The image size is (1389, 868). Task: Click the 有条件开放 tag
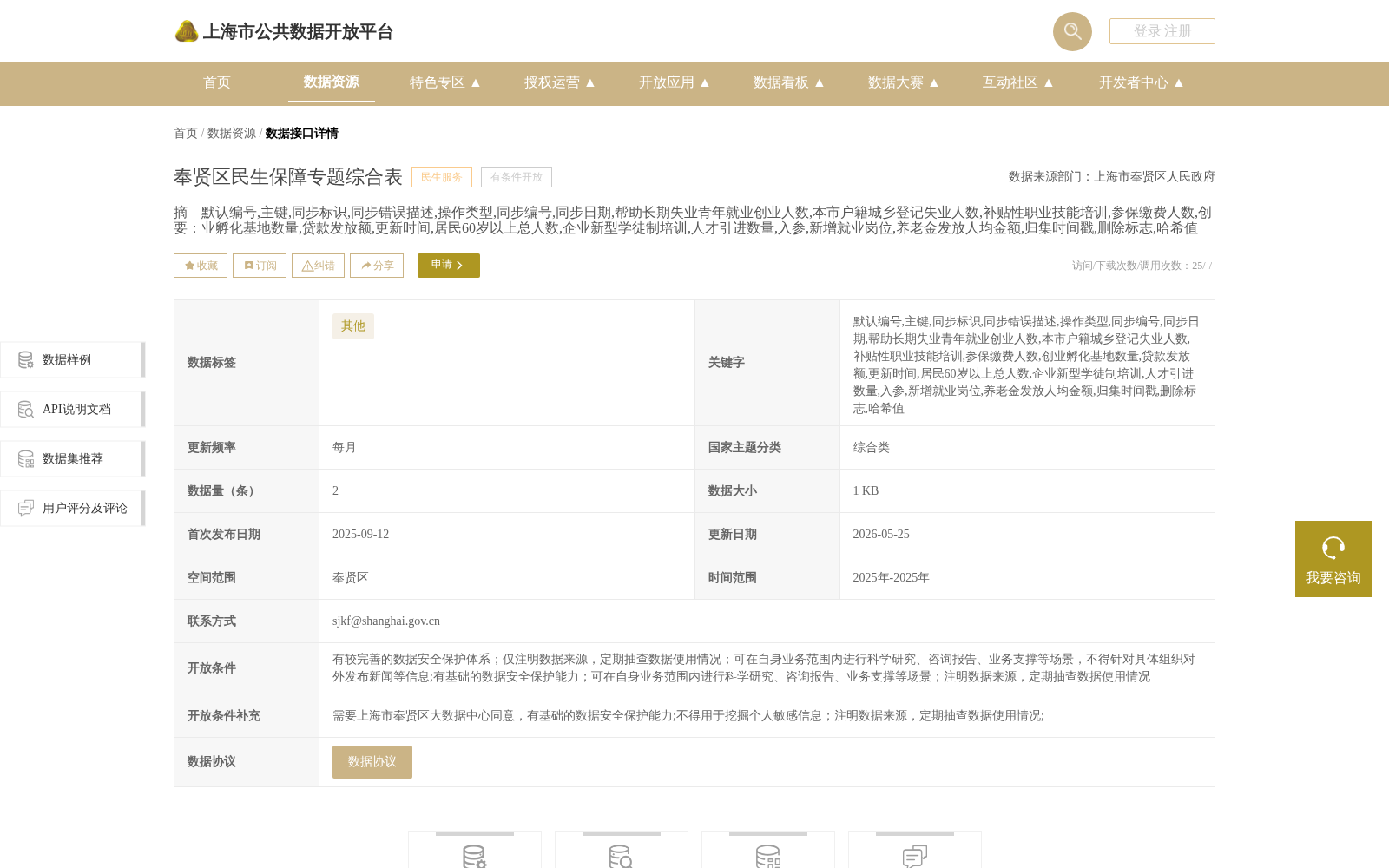(x=517, y=177)
